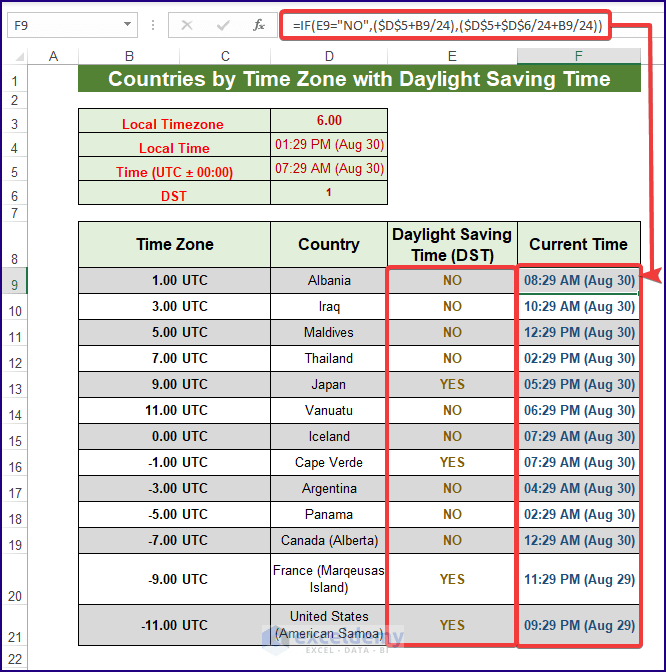Click the Select All corner triangle
666x672 pixels.
[19, 57]
